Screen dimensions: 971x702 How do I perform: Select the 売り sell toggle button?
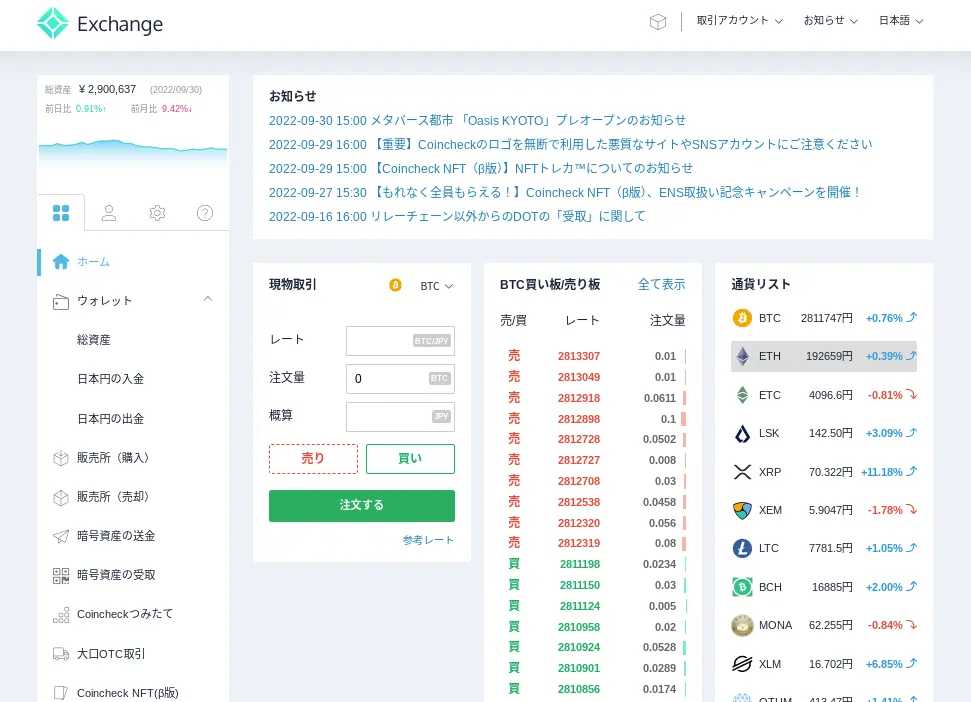tap(313, 459)
